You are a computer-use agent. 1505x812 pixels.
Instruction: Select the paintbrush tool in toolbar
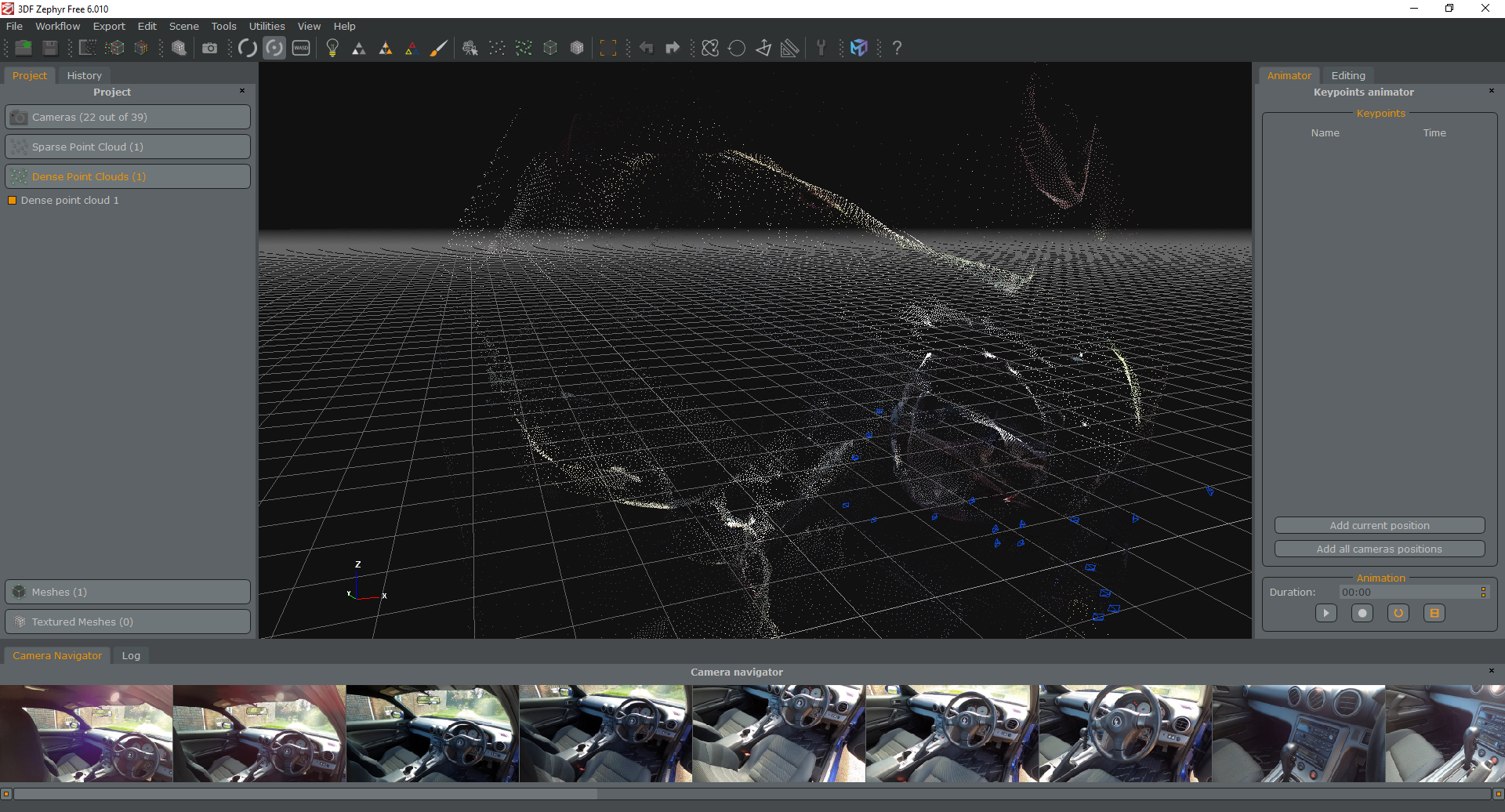[x=439, y=49]
